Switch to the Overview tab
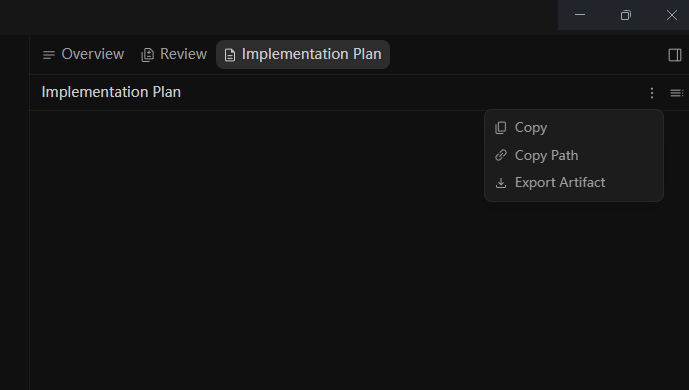Screen dimensions: 689x390 (83, 54)
